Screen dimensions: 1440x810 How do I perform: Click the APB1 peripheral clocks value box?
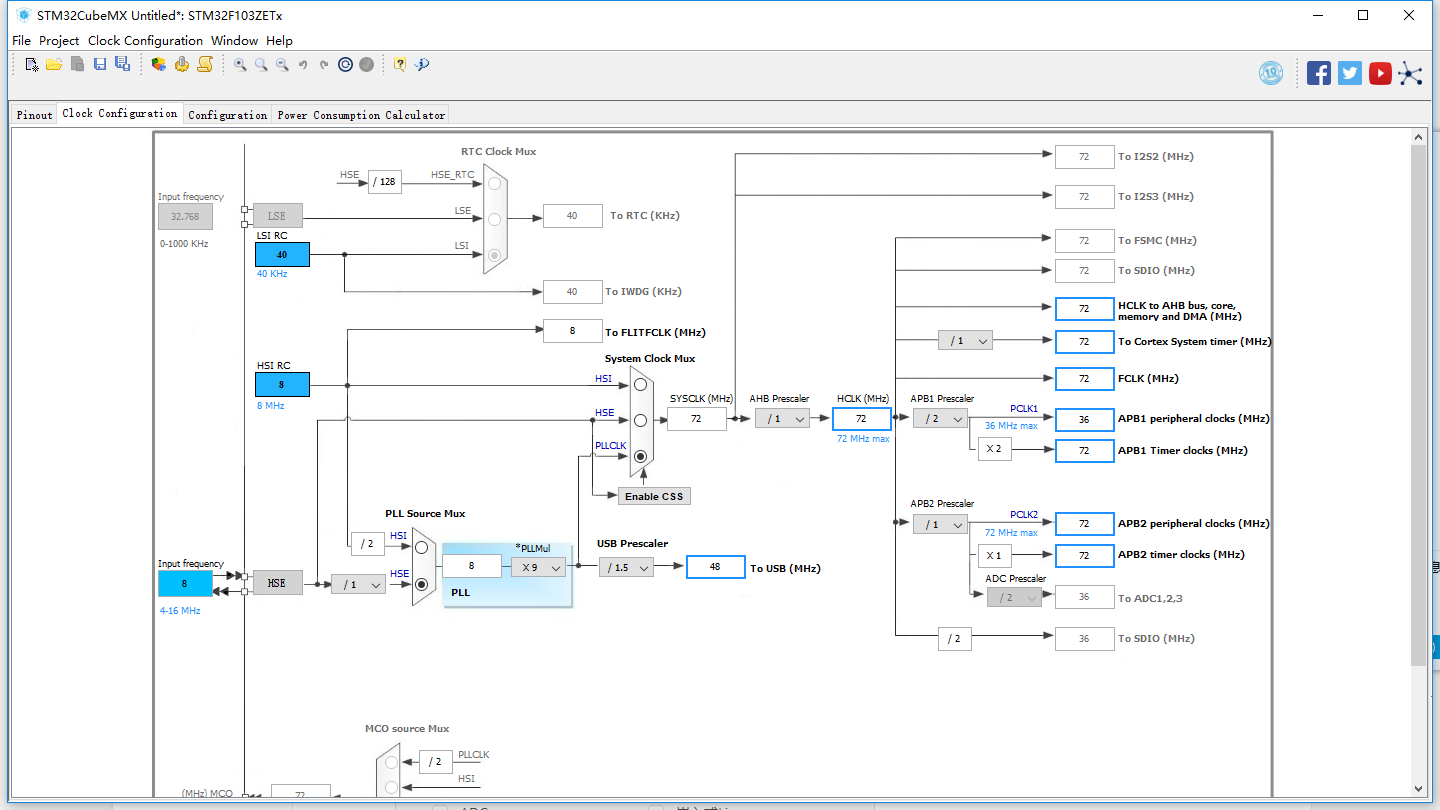tap(1084, 419)
